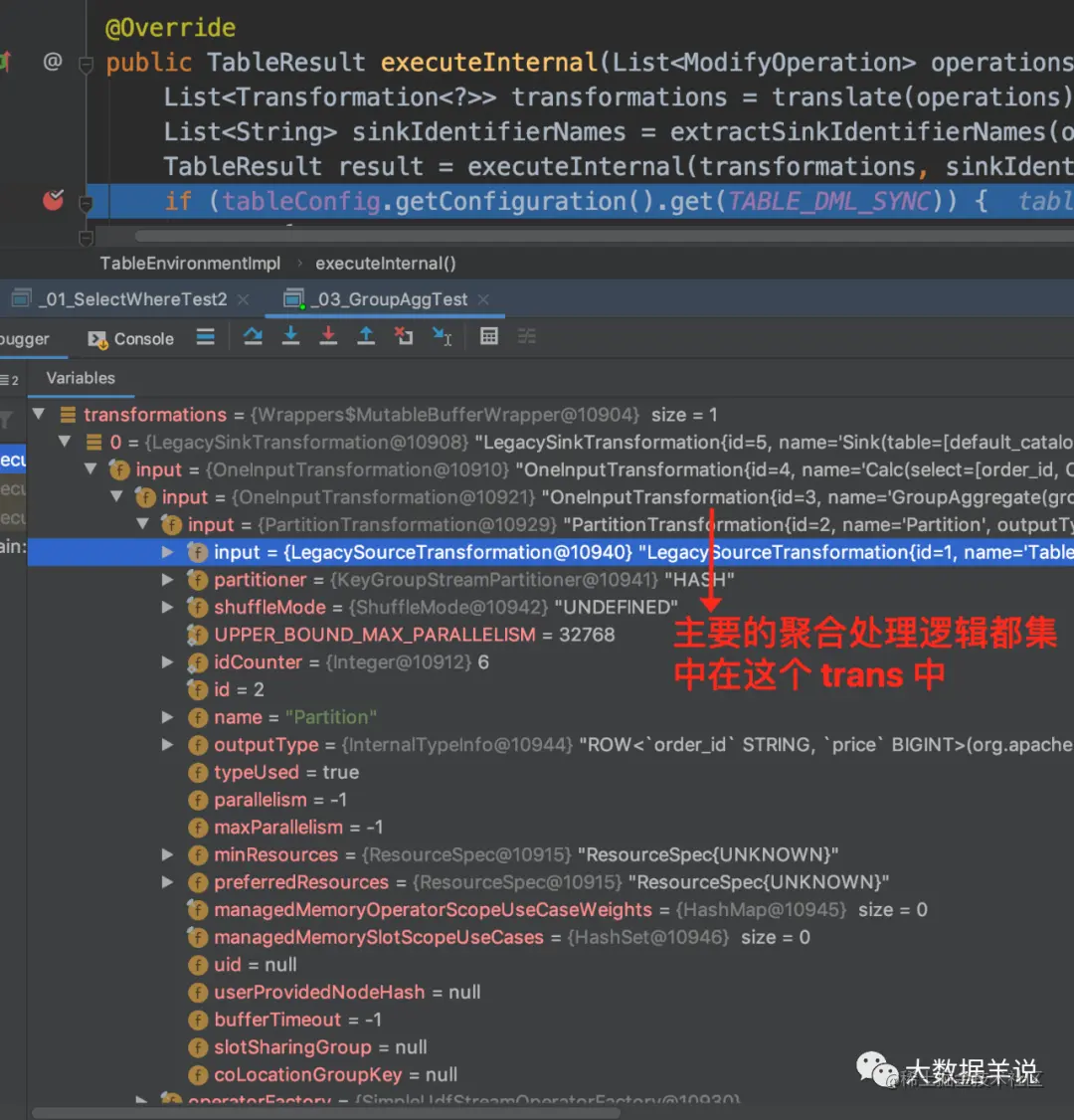Click TableEnvironmentImpl in the breadcrumb

[190, 264]
